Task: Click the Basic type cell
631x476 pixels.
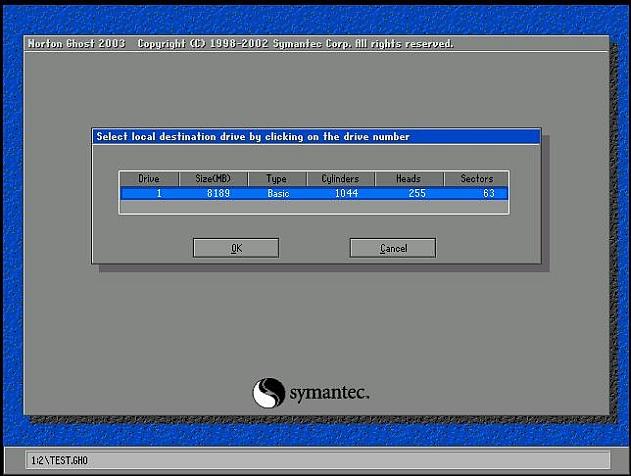Action: [278, 194]
